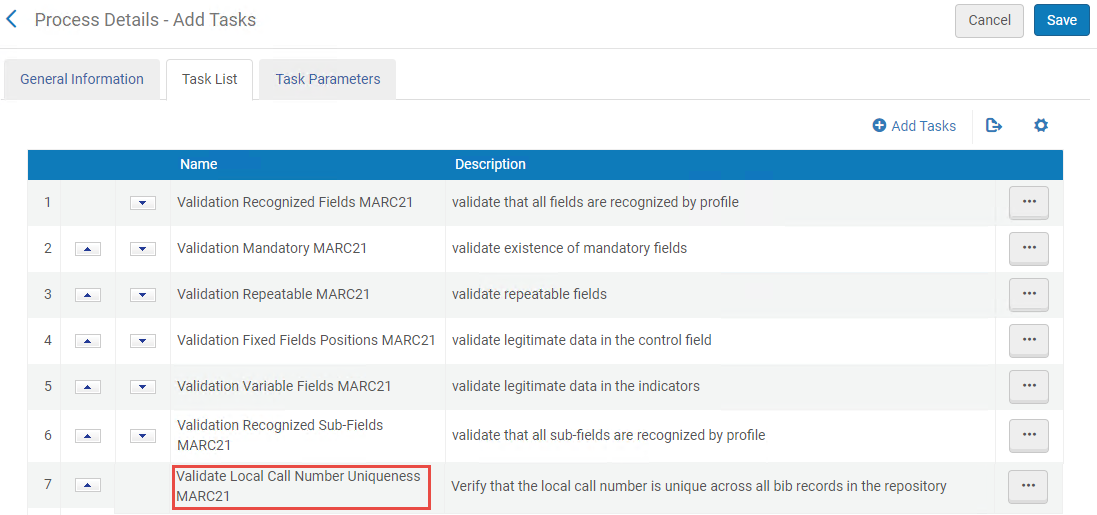This screenshot has width=1097, height=515.
Task: Move Validation Variable Fields MARC21 down
Action: click(x=143, y=387)
